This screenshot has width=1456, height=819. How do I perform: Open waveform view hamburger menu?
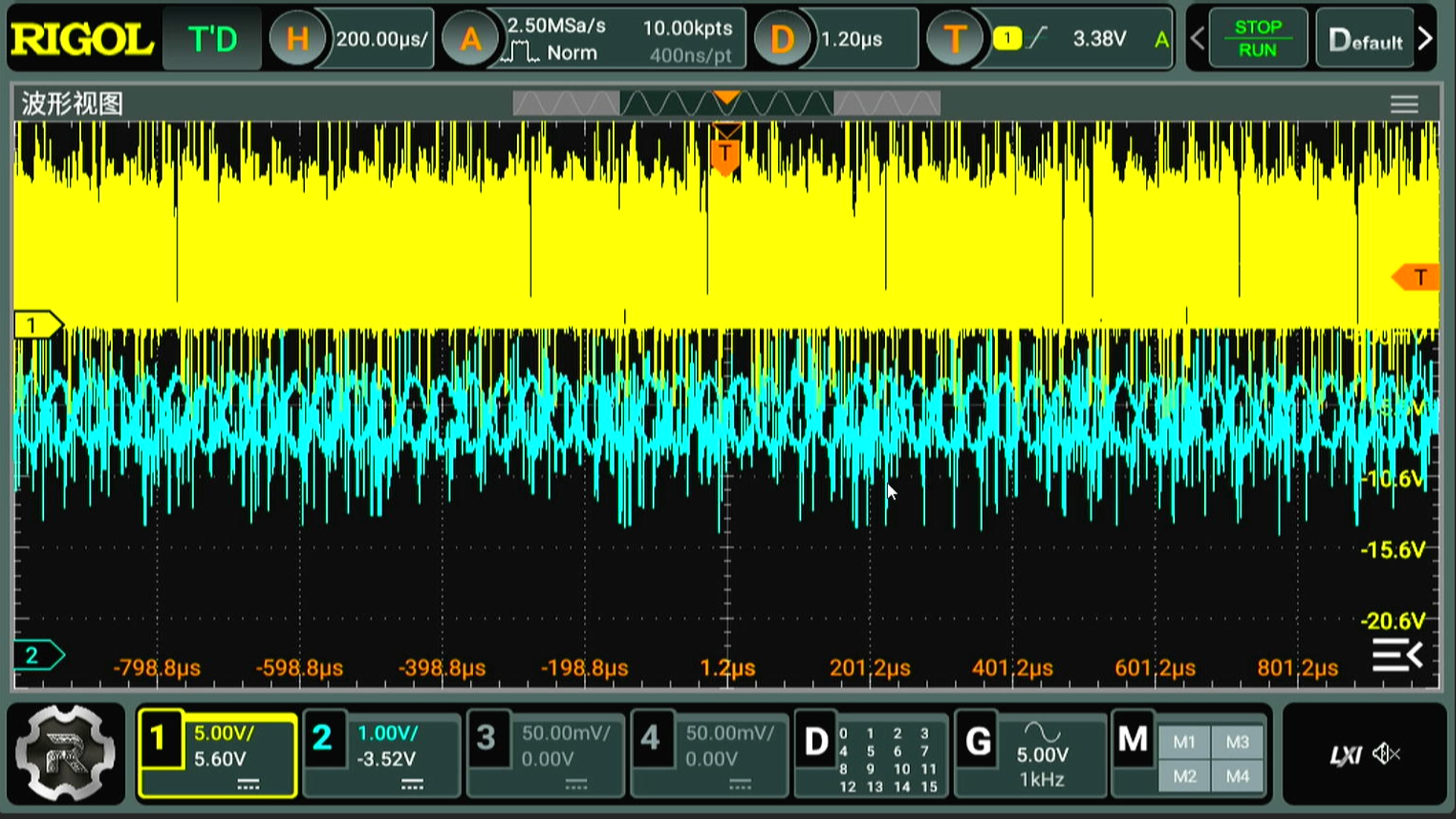[x=1404, y=104]
